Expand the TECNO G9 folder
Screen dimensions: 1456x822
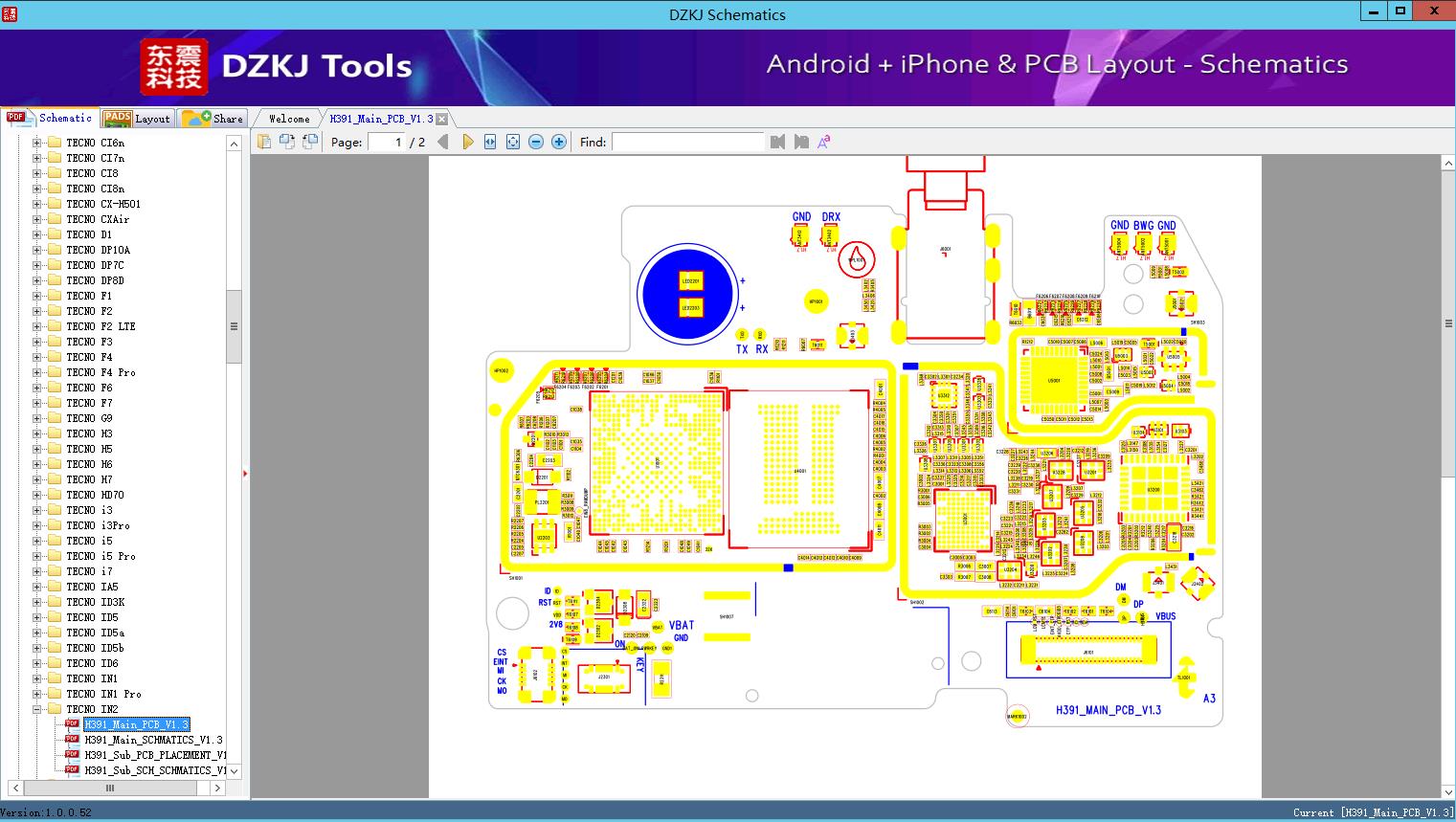coord(36,418)
